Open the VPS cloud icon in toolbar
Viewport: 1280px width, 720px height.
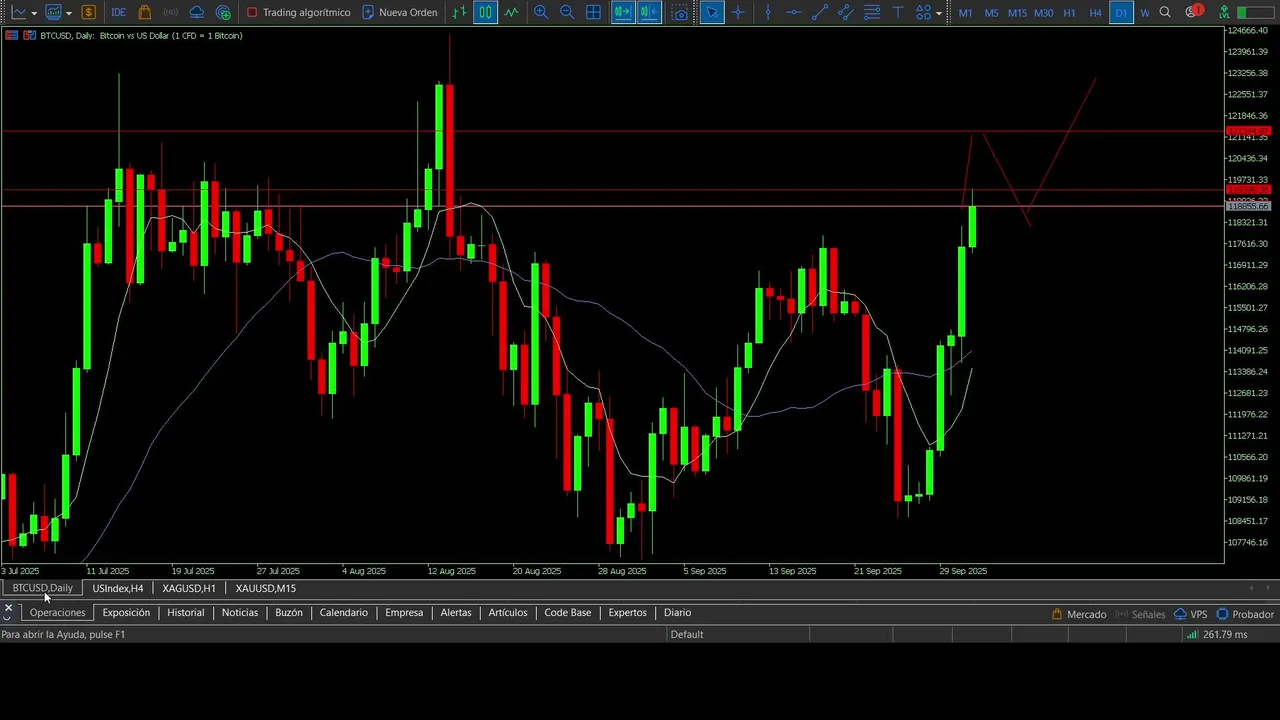click(197, 12)
